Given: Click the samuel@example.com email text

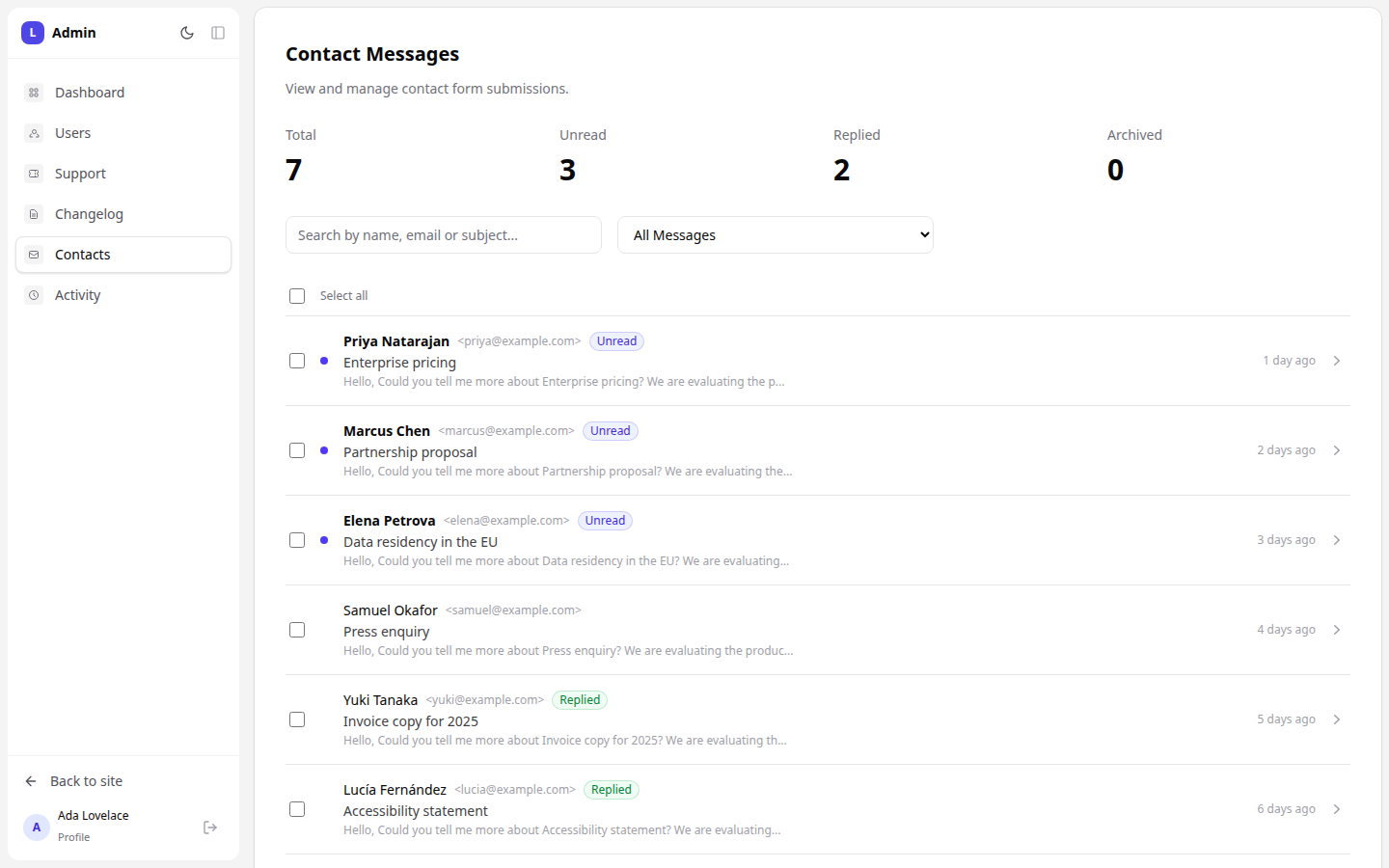Looking at the screenshot, I should click(x=513, y=610).
